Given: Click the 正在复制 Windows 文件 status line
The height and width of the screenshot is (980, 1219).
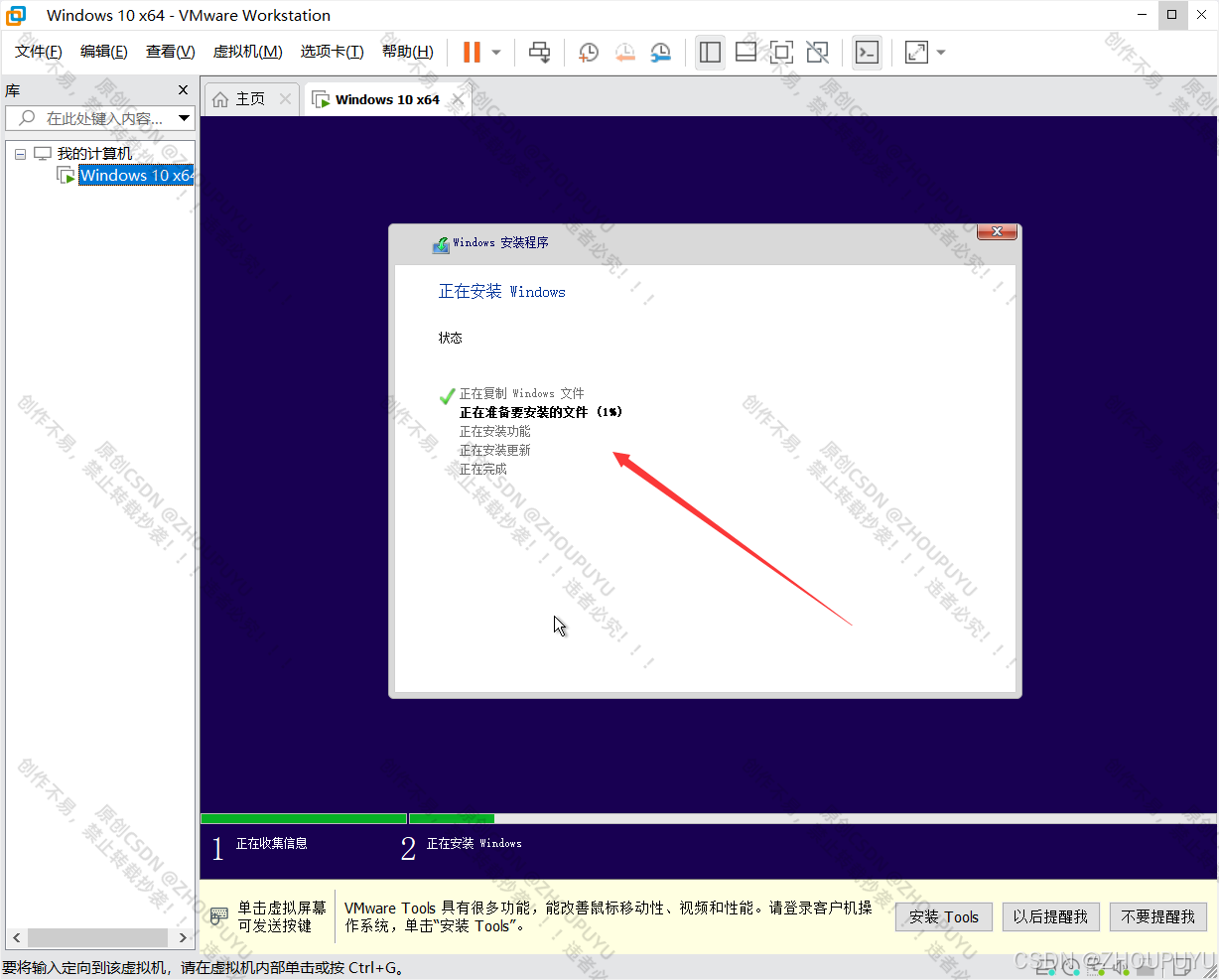Looking at the screenshot, I should (x=522, y=393).
